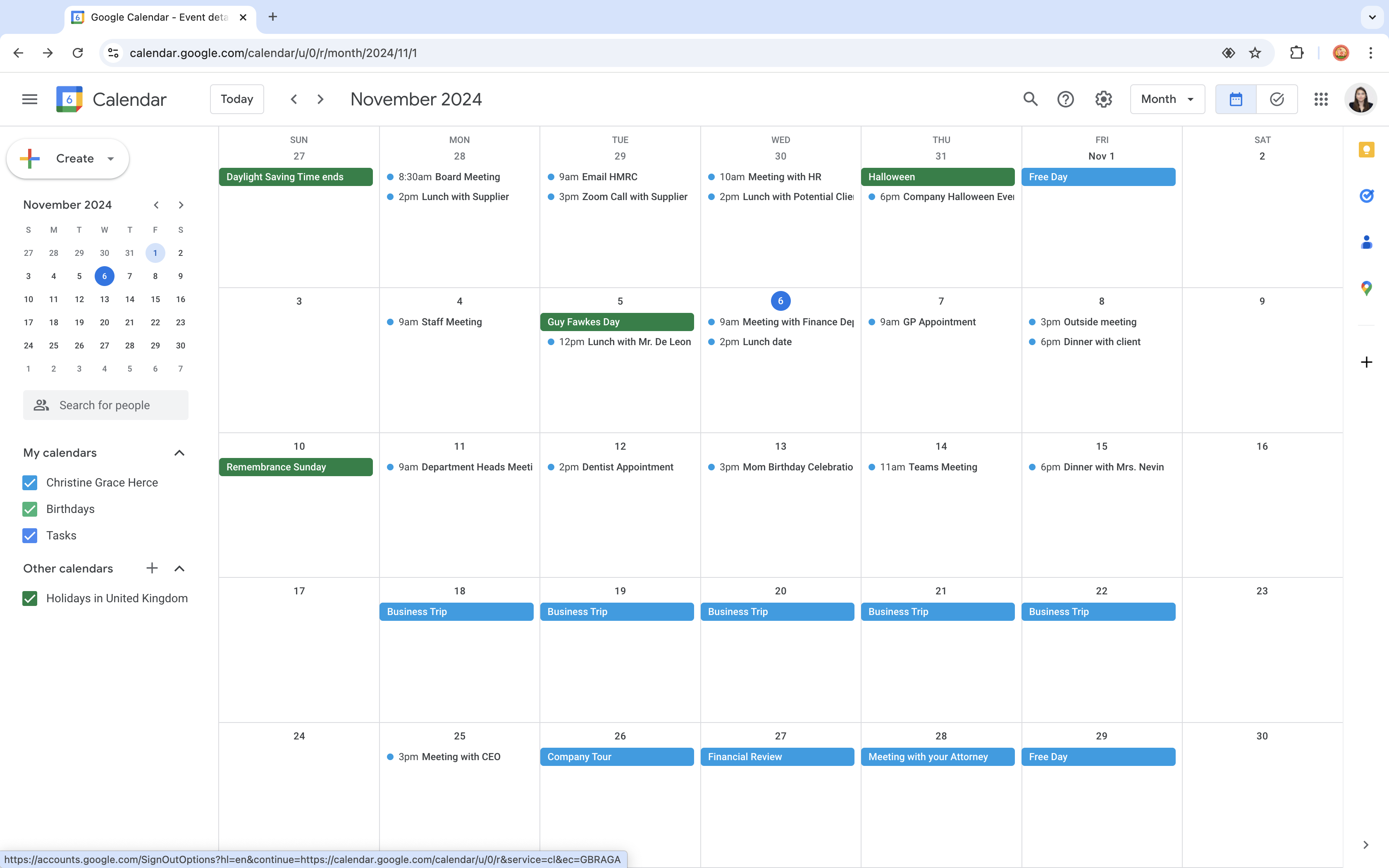This screenshot has height=868, width=1389.
Task: Collapse the My calendars section
Action: (179, 453)
